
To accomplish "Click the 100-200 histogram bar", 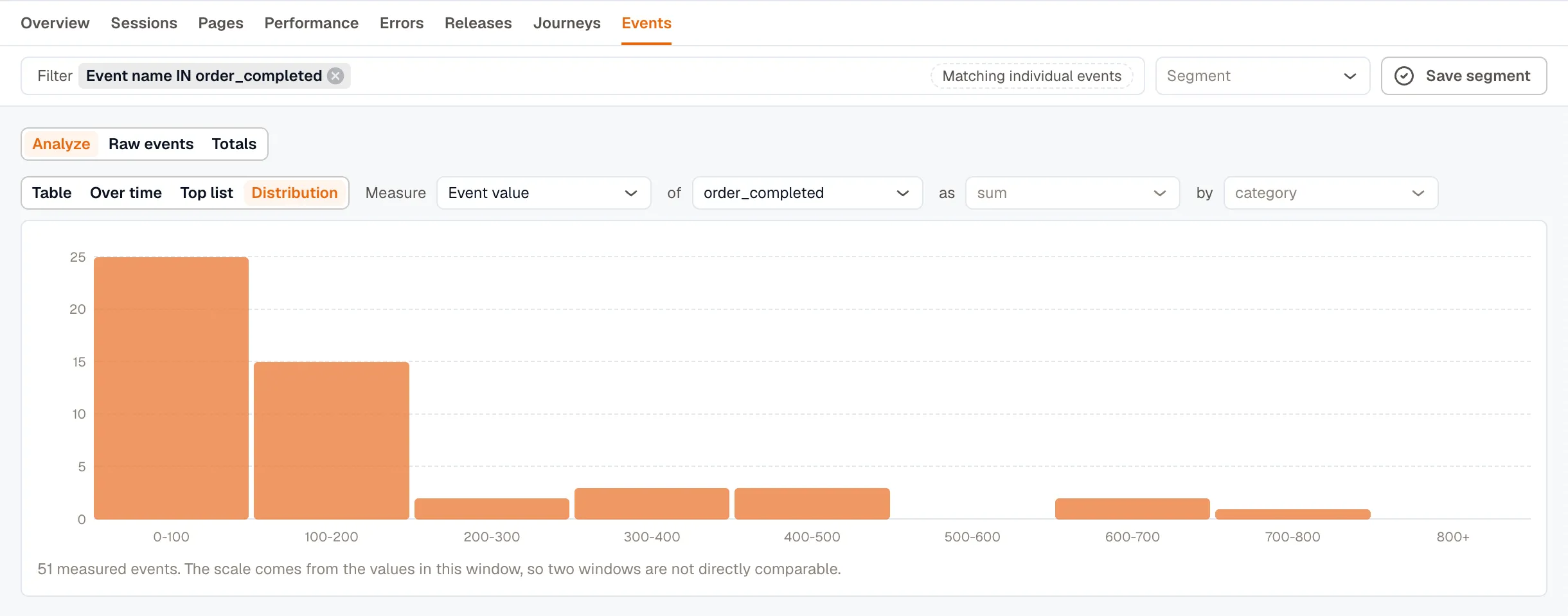I will (332, 440).
